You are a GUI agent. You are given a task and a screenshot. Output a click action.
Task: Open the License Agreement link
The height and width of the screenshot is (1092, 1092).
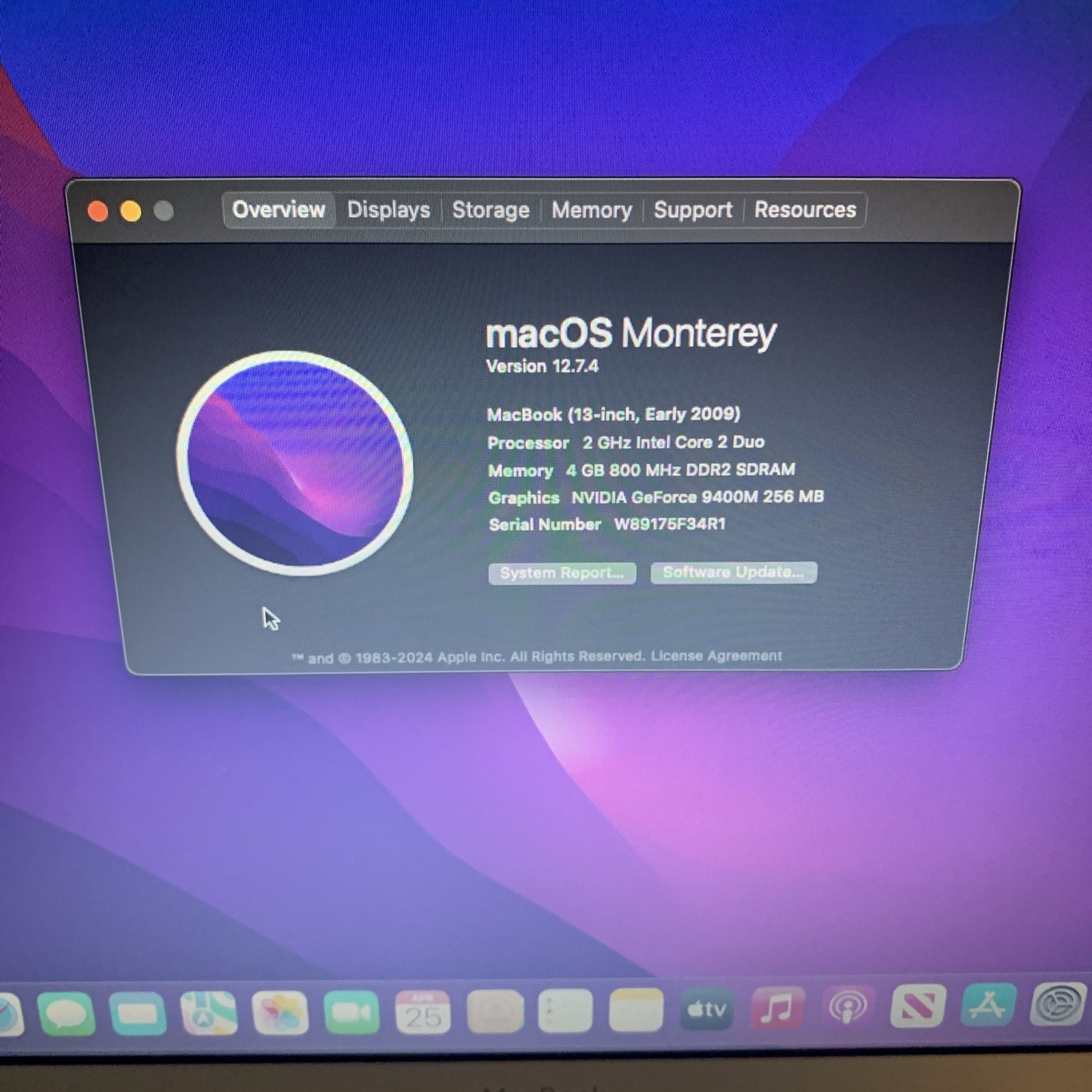tap(716, 656)
